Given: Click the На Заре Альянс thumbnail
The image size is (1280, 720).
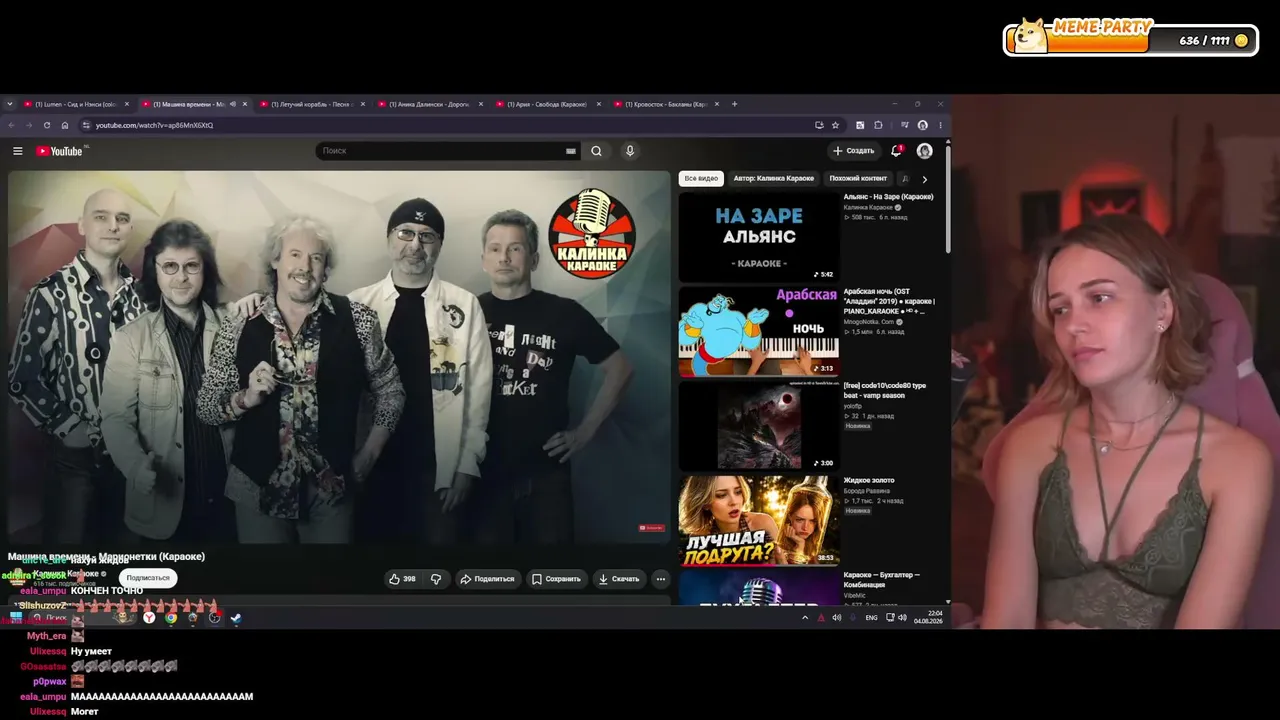Looking at the screenshot, I should tap(759, 237).
